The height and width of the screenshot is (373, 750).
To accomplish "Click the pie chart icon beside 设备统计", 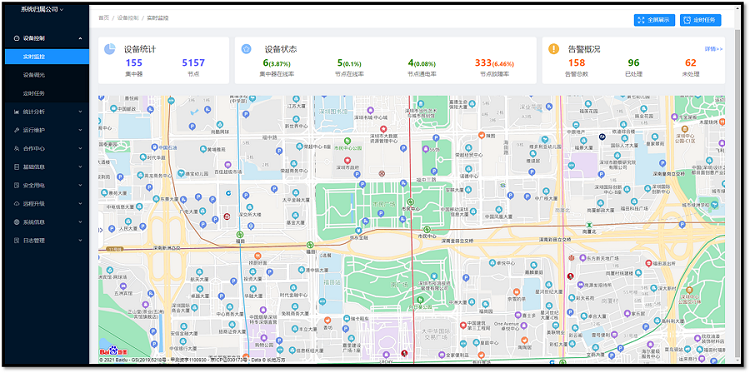I will tap(110, 49).
